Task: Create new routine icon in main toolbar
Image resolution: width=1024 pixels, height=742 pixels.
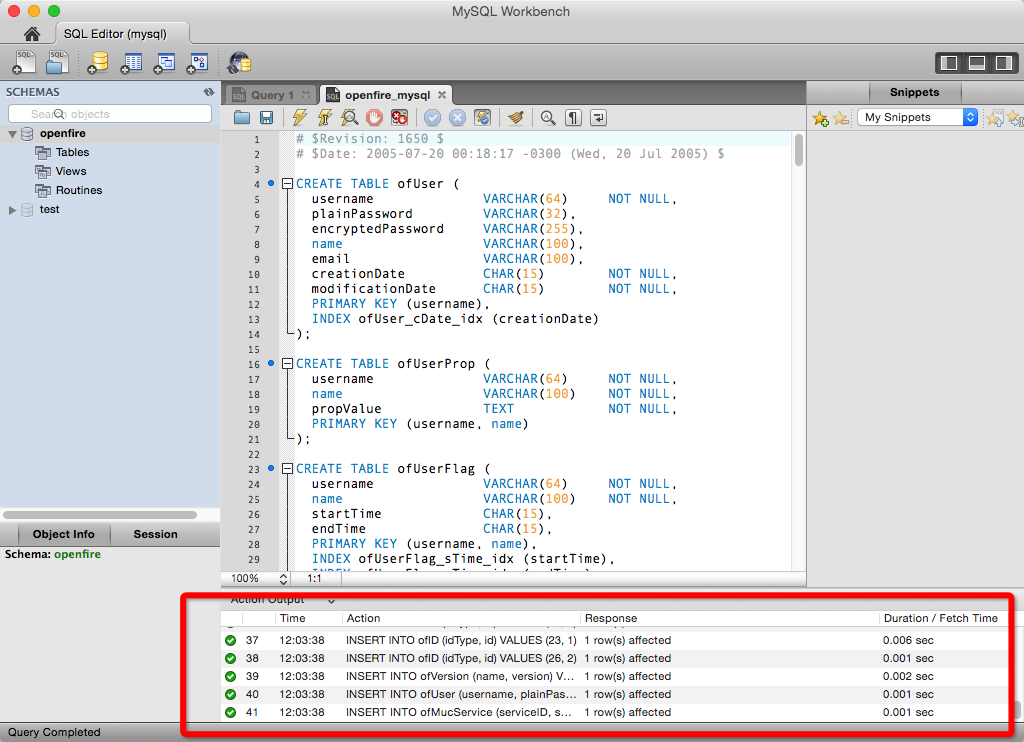Action: [197, 63]
